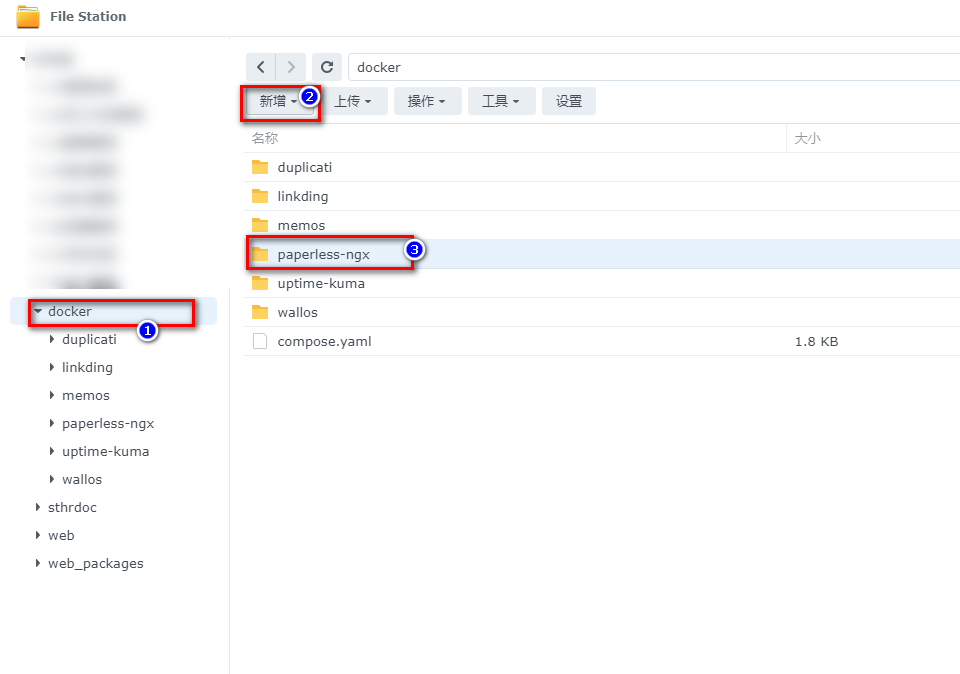Click the memos folder icon in list

(260, 225)
